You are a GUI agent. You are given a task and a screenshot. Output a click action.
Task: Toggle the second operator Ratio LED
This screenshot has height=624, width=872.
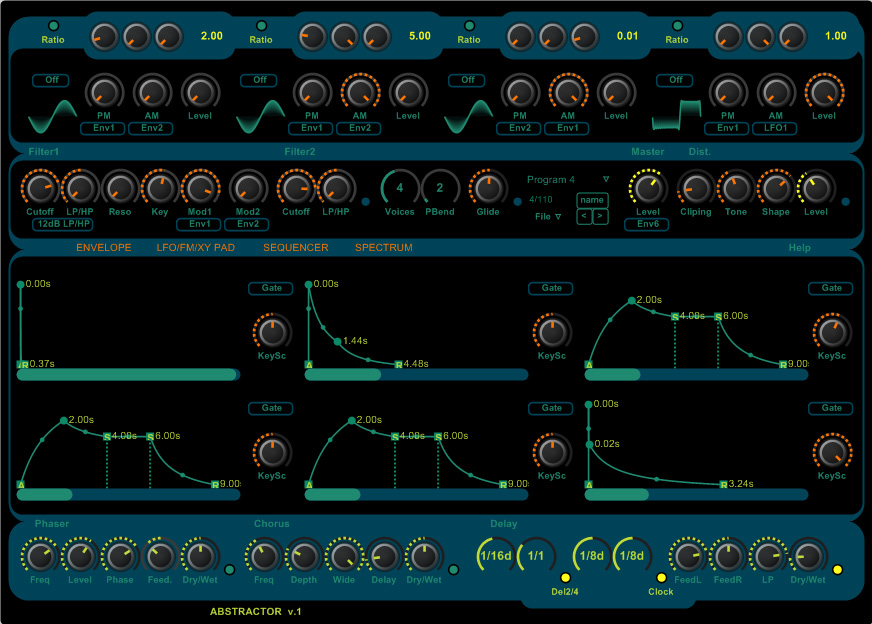(261, 26)
